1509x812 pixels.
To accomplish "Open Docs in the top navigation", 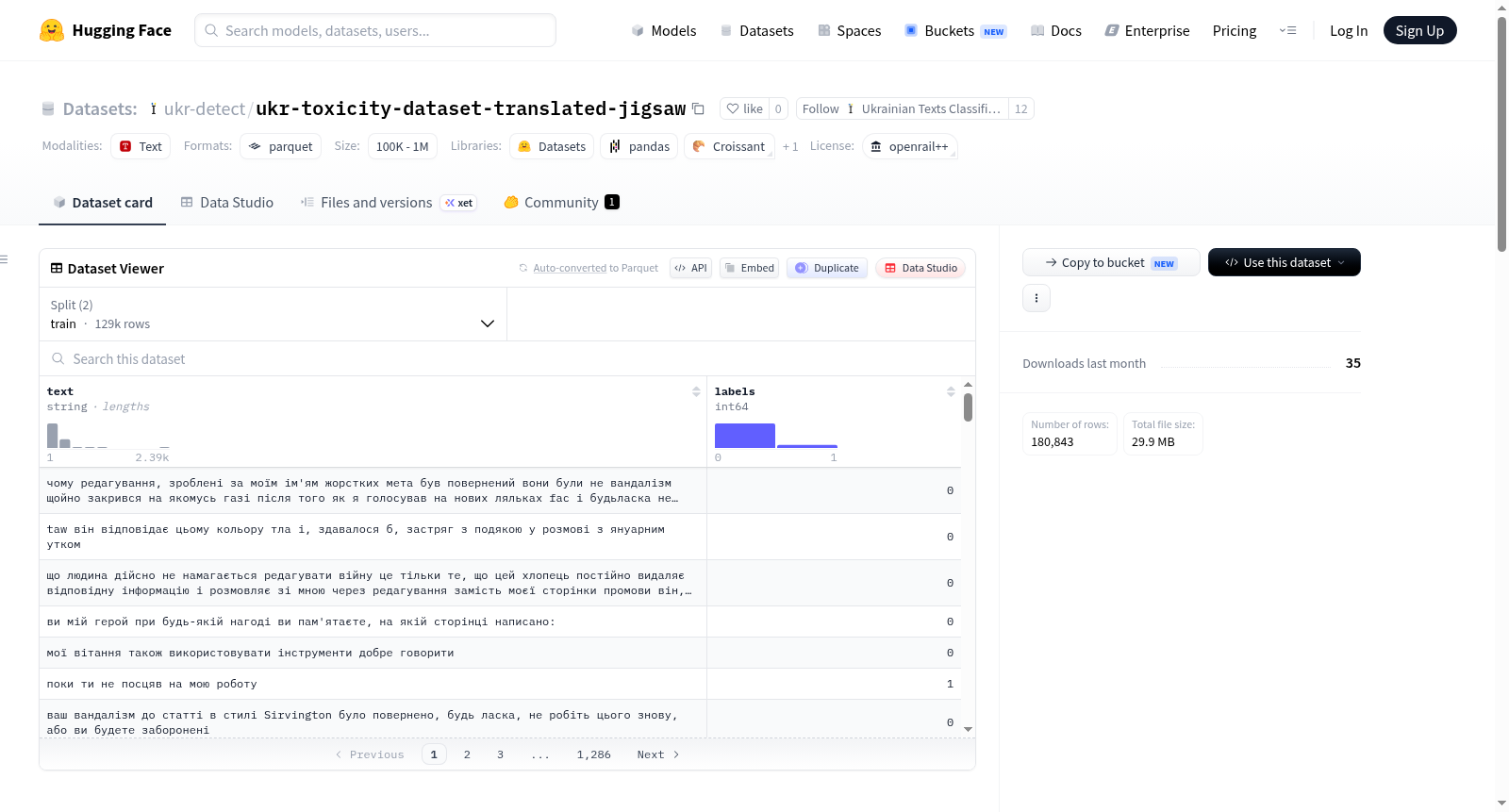I will [x=1055, y=30].
